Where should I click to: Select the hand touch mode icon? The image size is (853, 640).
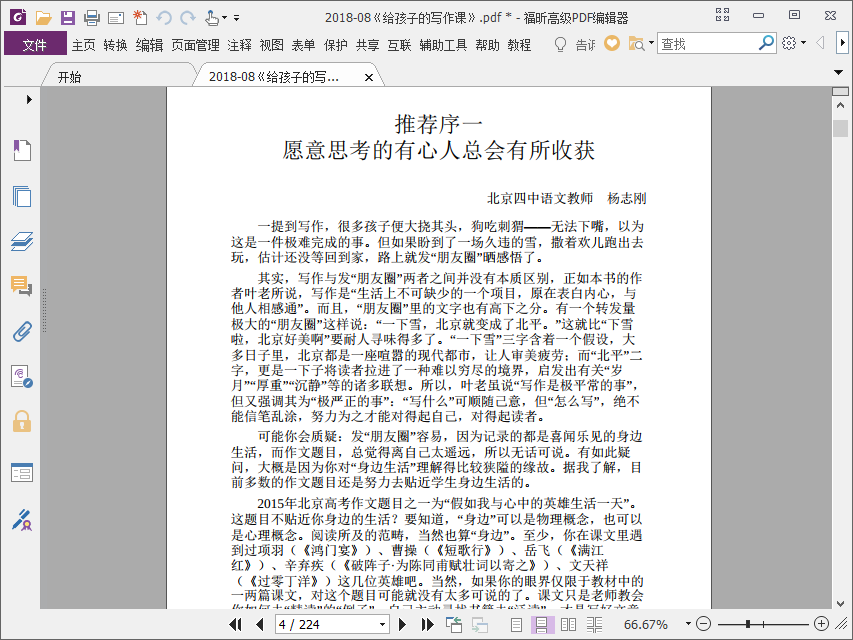(x=212, y=18)
